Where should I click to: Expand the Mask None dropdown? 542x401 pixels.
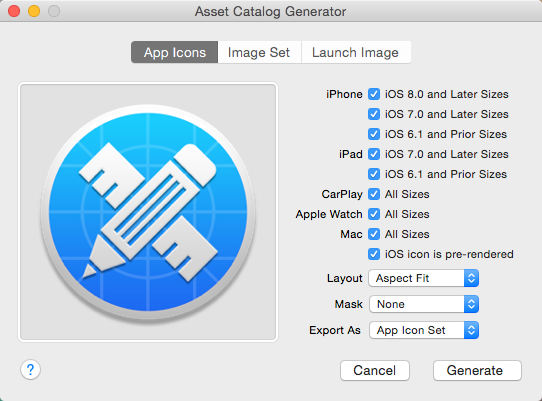point(423,304)
